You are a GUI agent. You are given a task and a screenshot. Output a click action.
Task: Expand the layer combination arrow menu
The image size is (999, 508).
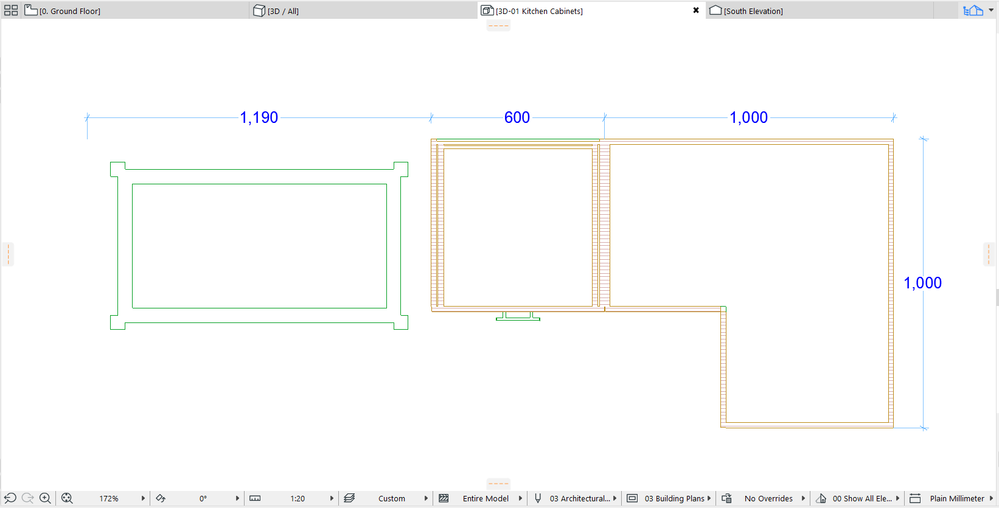(x=426, y=498)
